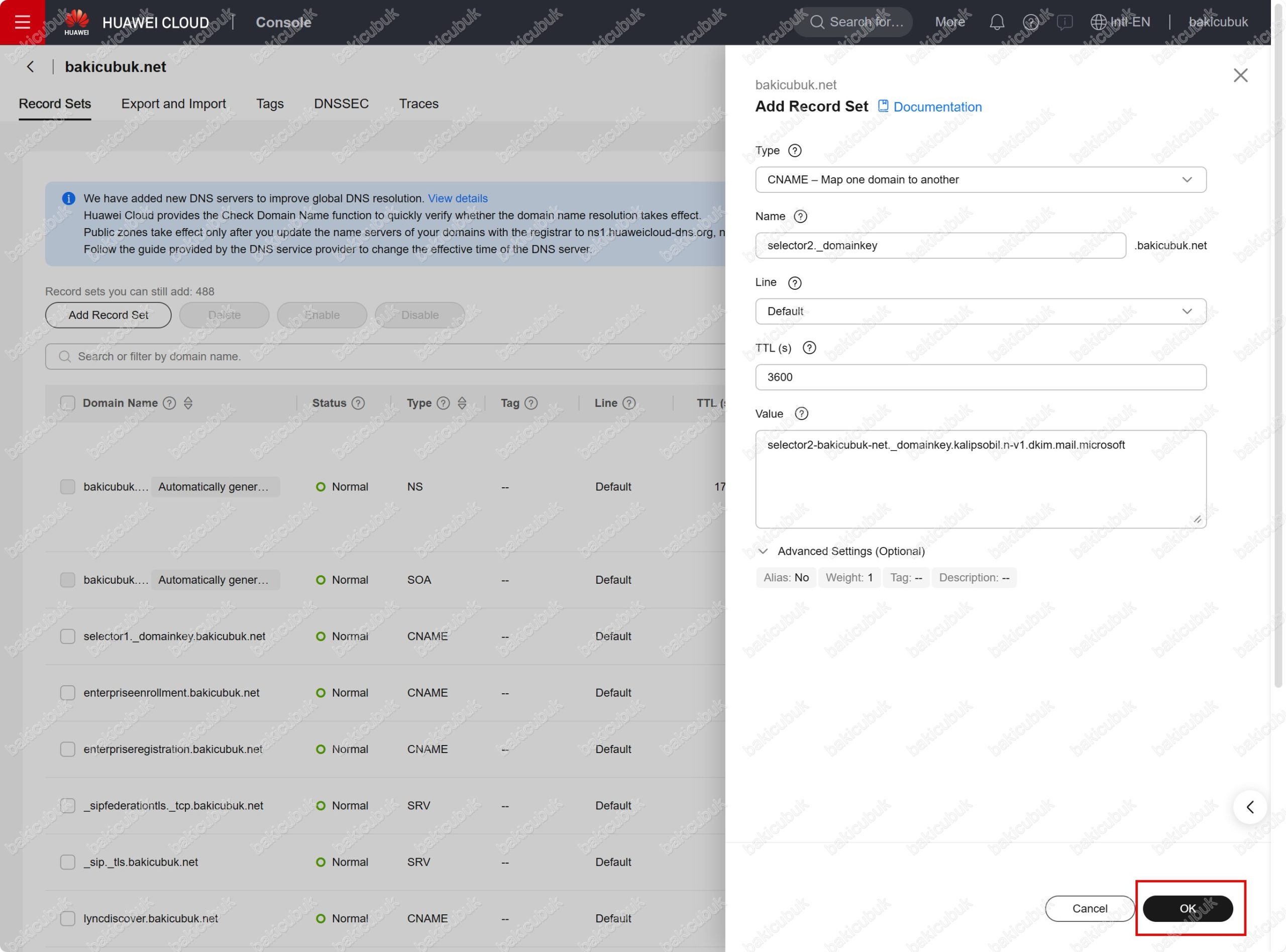Click the OK button
1286x952 pixels.
1187,908
